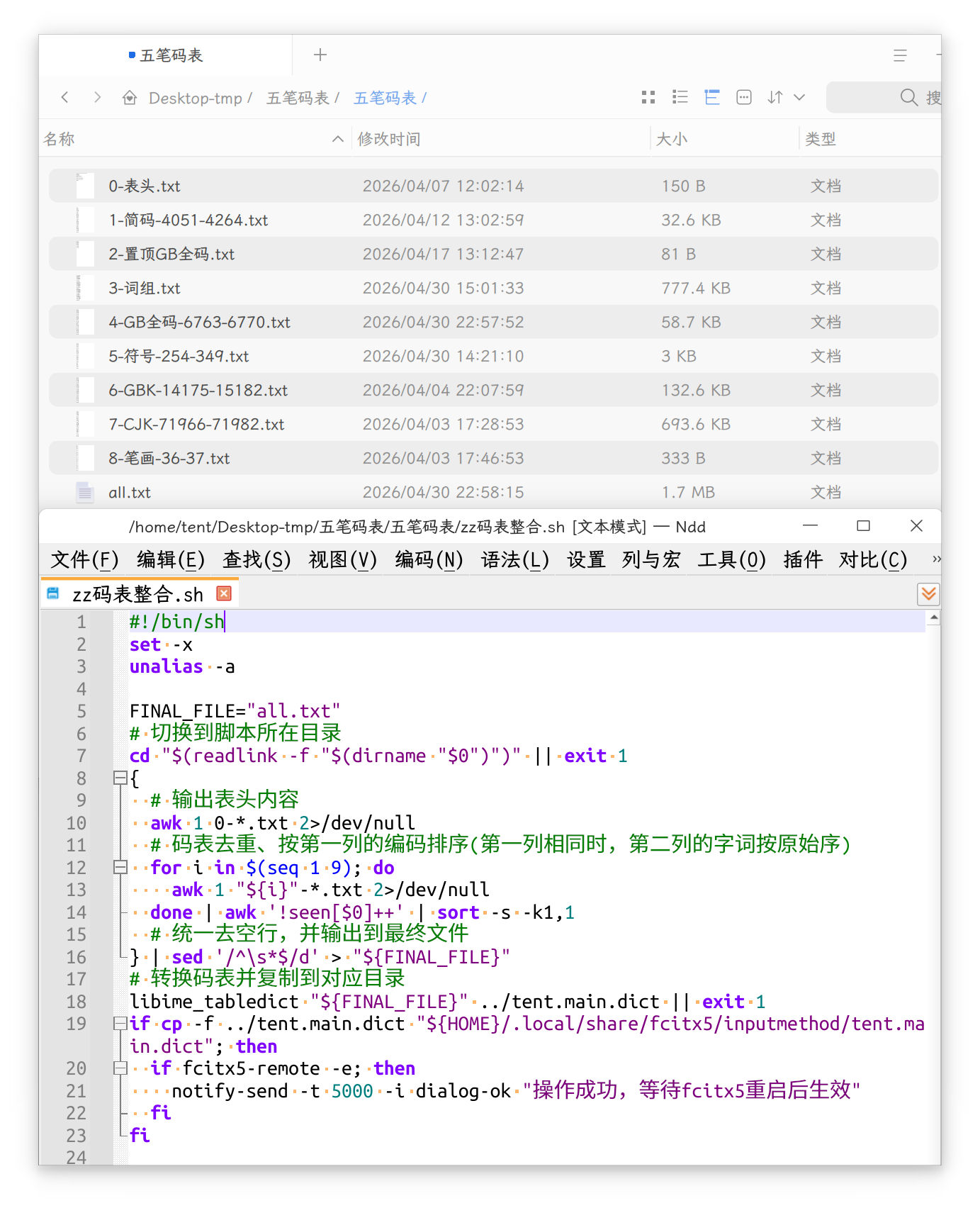Viewport: 980px width, 1208px height.
Task: Click the all.txt file icon
Action: point(85,492)
